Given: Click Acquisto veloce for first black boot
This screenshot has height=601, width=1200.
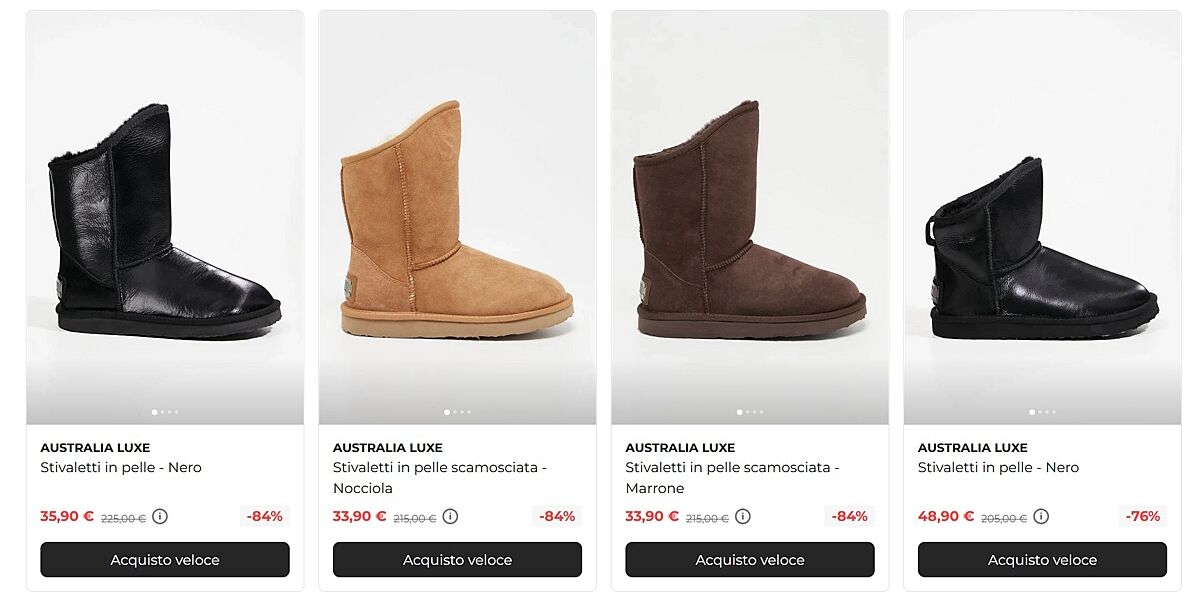Looking at the screenshot, I should 165,560.
